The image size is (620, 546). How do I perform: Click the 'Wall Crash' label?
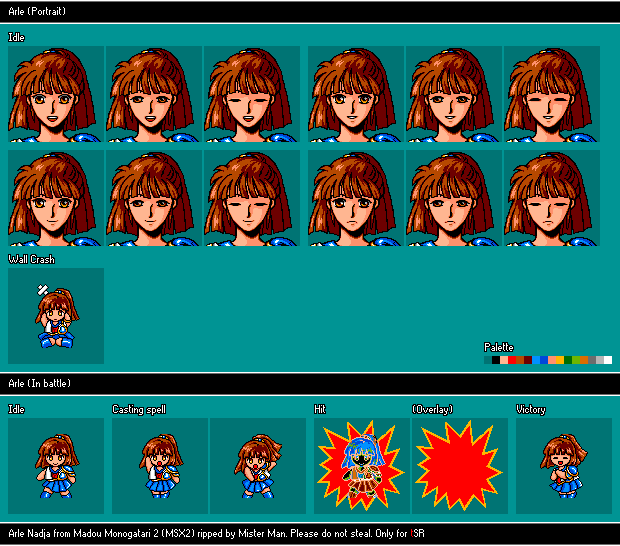pos(32,259)
